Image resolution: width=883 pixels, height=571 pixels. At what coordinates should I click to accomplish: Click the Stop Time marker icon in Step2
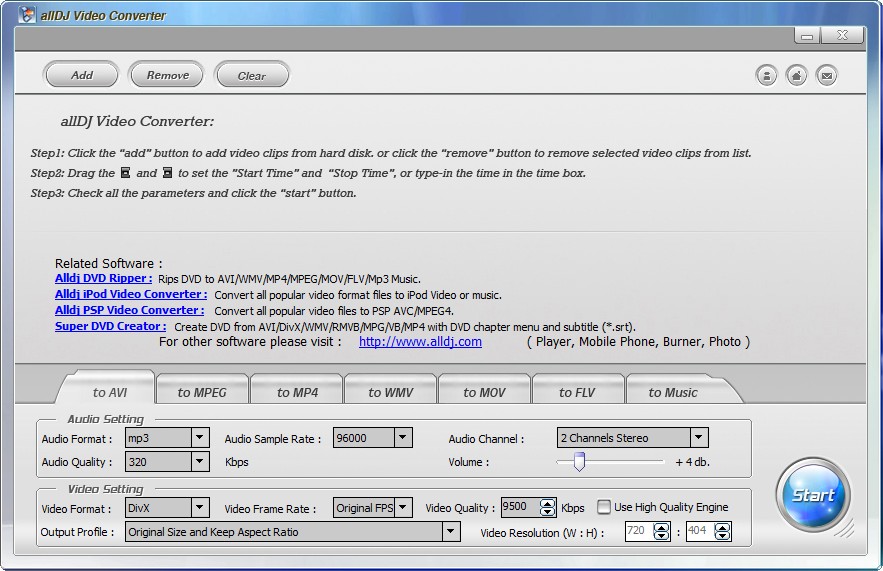coord(167,173)
